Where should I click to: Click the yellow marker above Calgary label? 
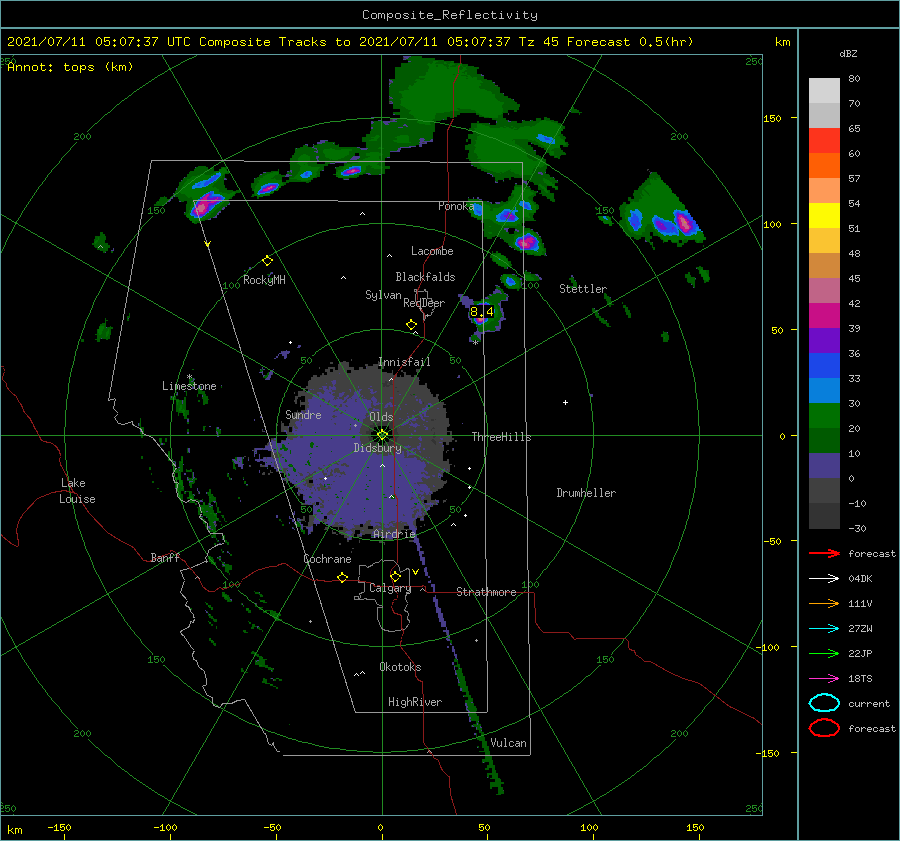pos(395,576)
